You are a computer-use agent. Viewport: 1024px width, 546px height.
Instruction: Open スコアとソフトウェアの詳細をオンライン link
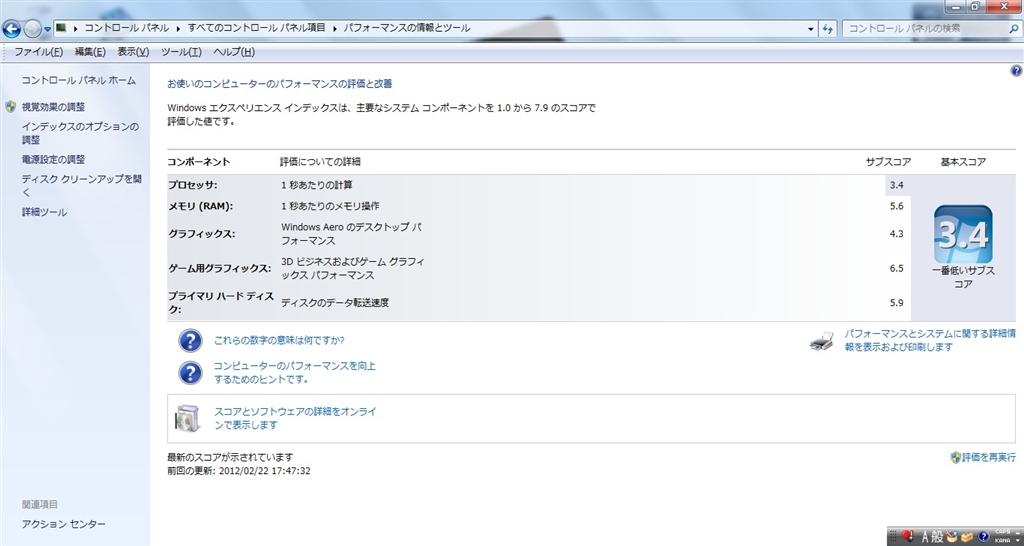(295, 418)
